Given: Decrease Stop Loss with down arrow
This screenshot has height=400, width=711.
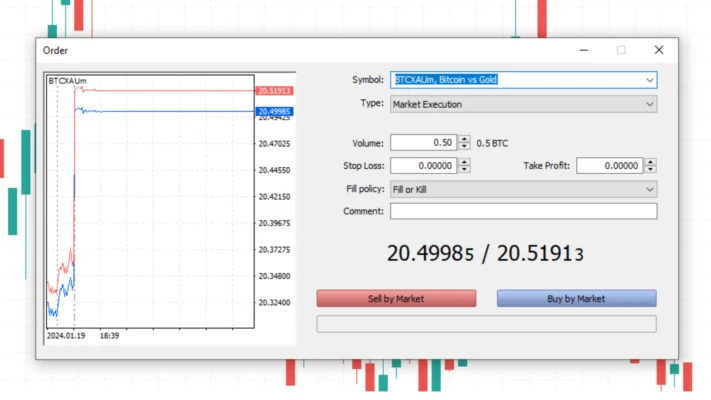Looking at the screenshot, I should click(464, 170).
